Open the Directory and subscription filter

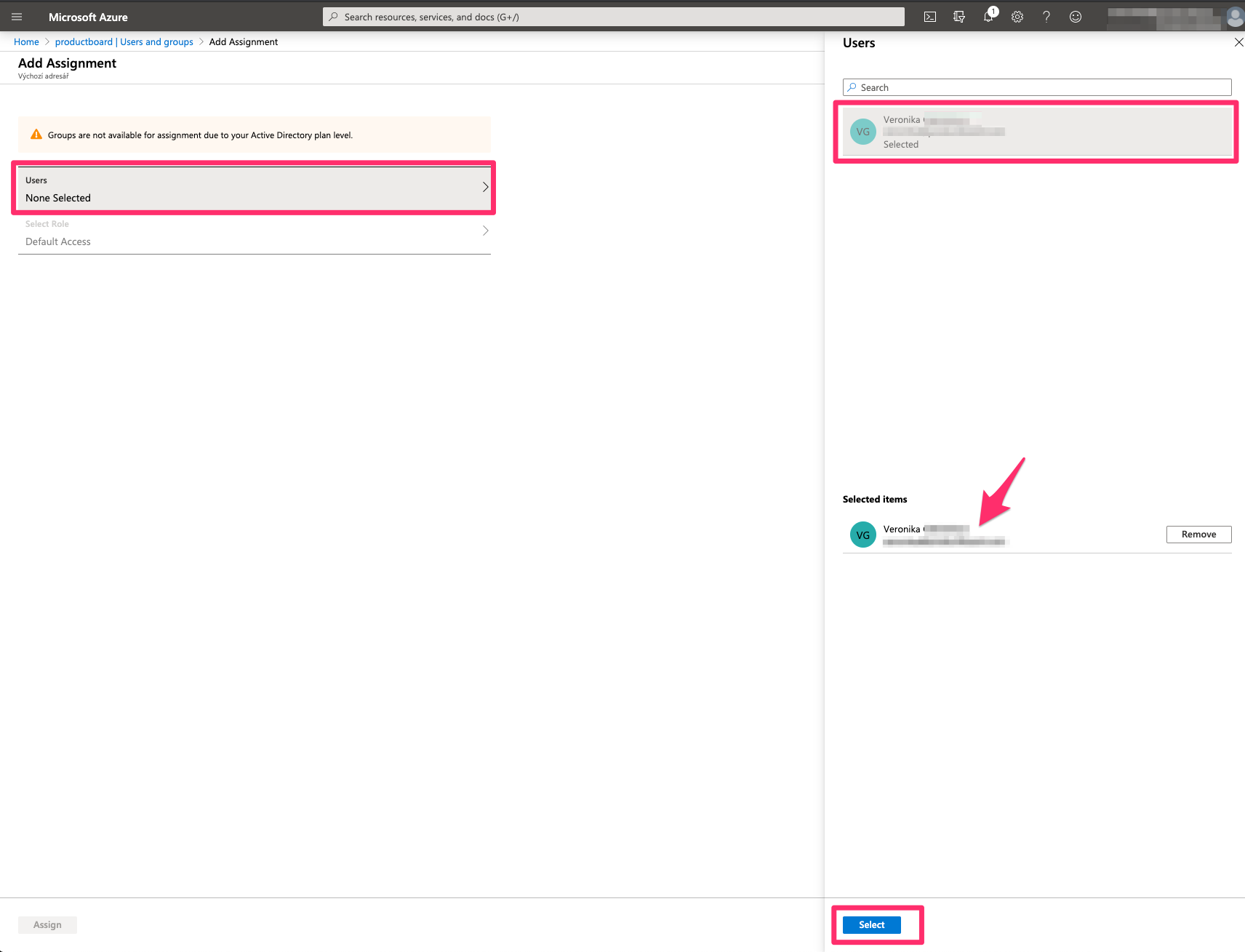click(x=958, y=17)
